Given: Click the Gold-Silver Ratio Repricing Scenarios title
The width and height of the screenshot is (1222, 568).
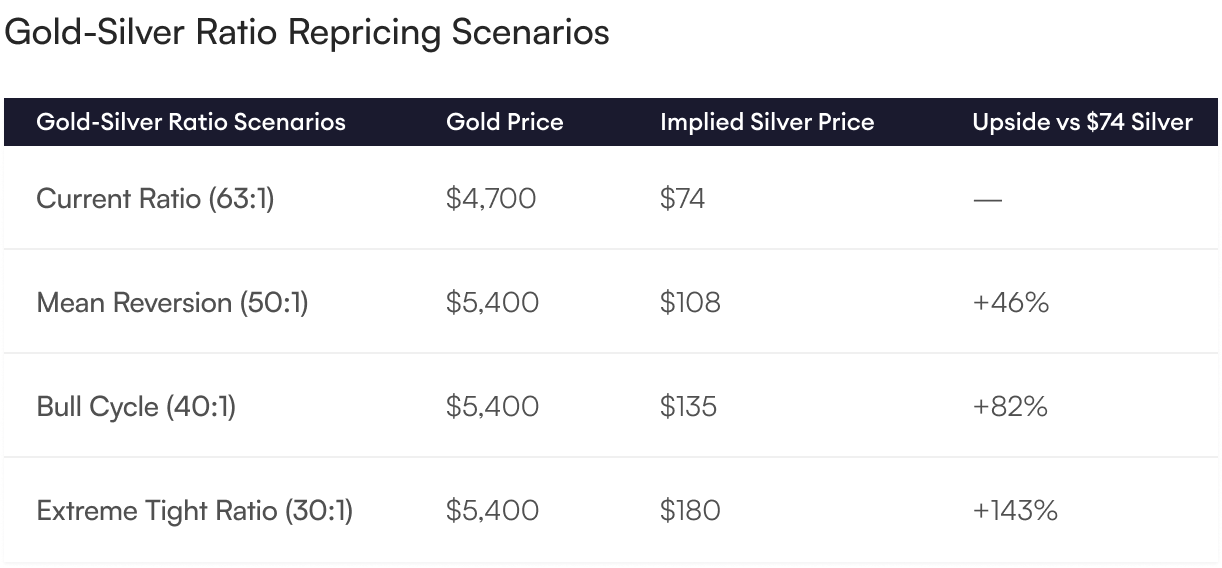Looking at the screenshot, I should tap(307, 33).
